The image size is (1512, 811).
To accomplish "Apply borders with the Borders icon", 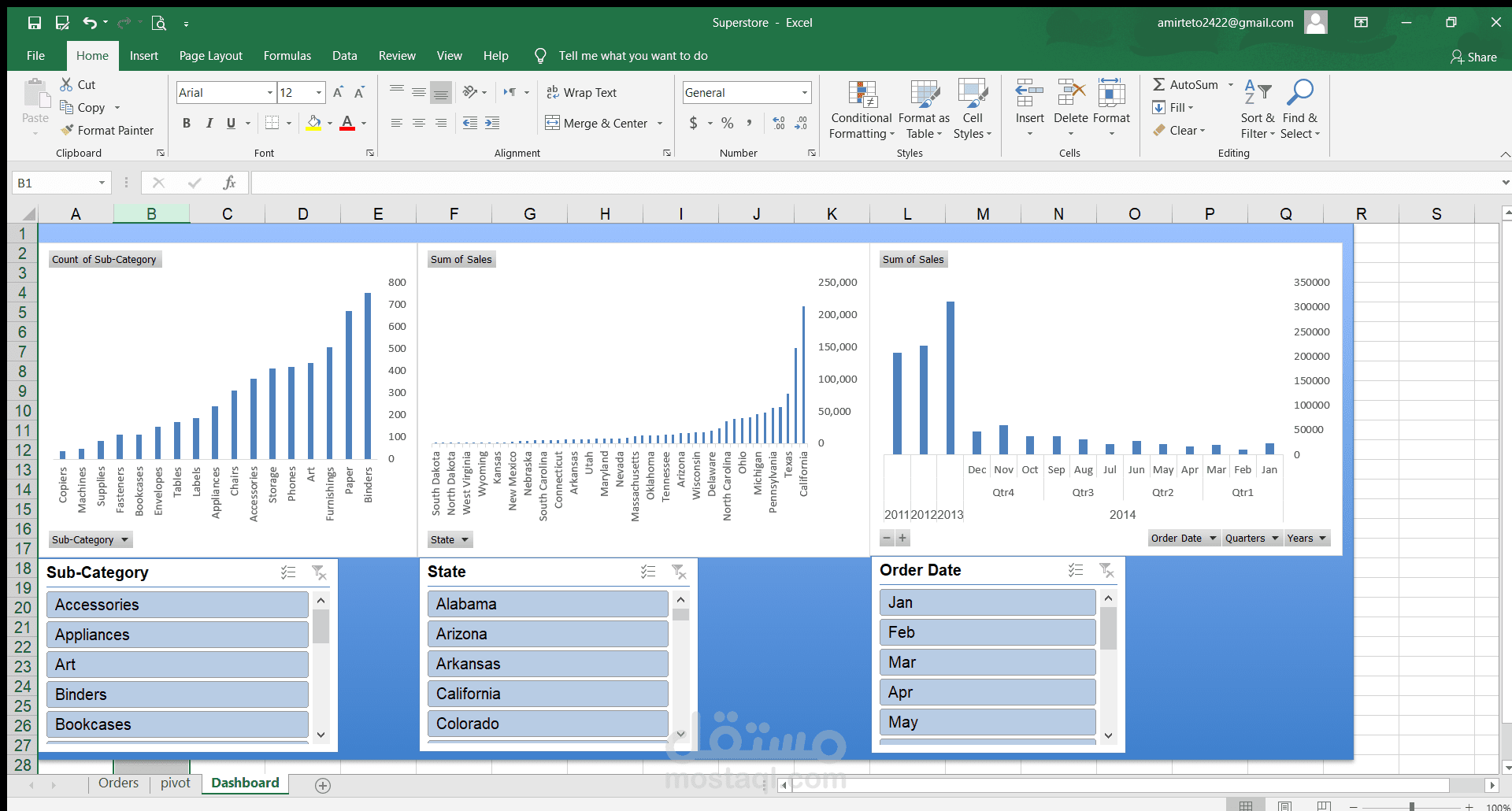I will point(272,123).
